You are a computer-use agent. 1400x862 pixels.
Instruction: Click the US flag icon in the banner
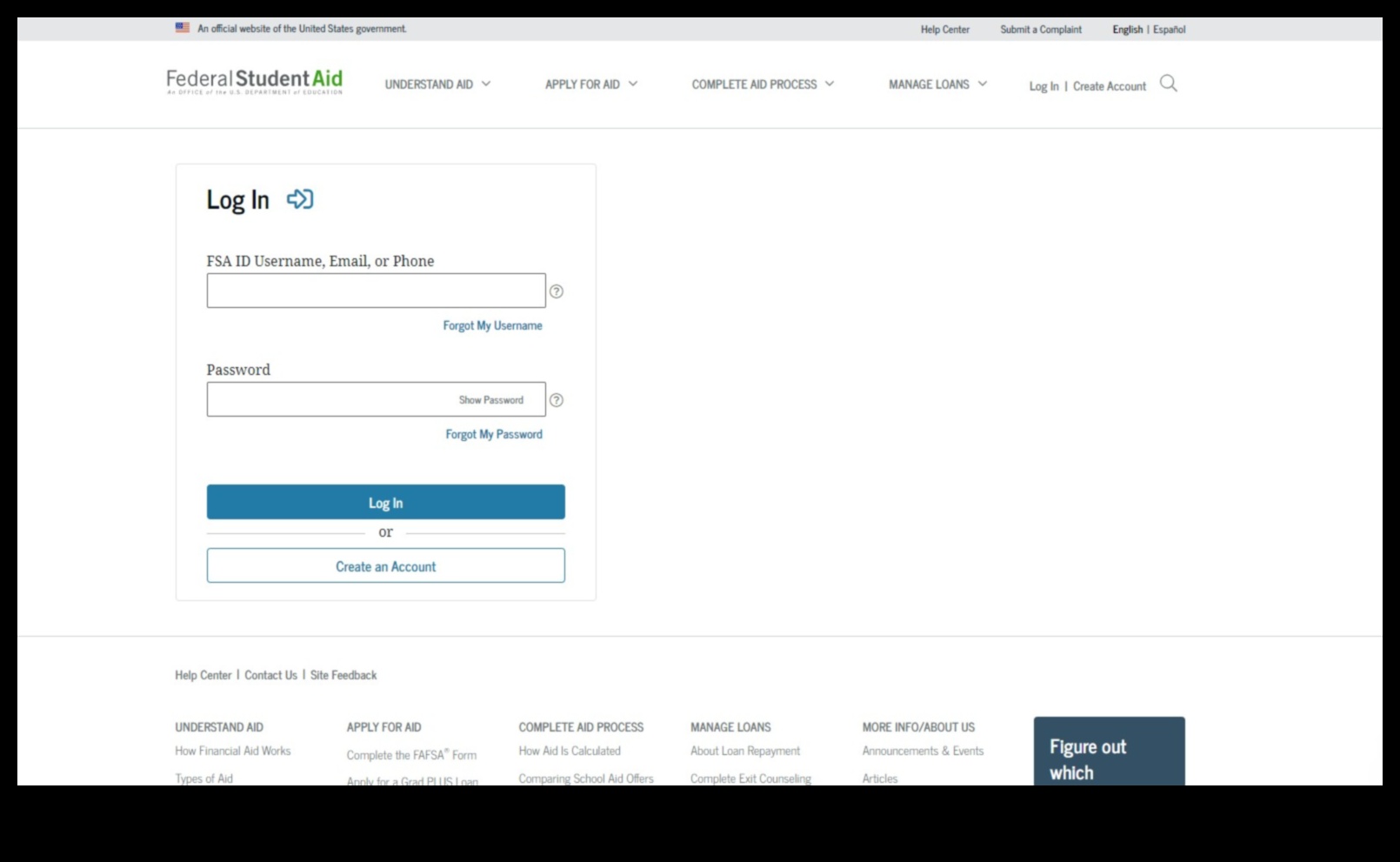pos(181,26)
